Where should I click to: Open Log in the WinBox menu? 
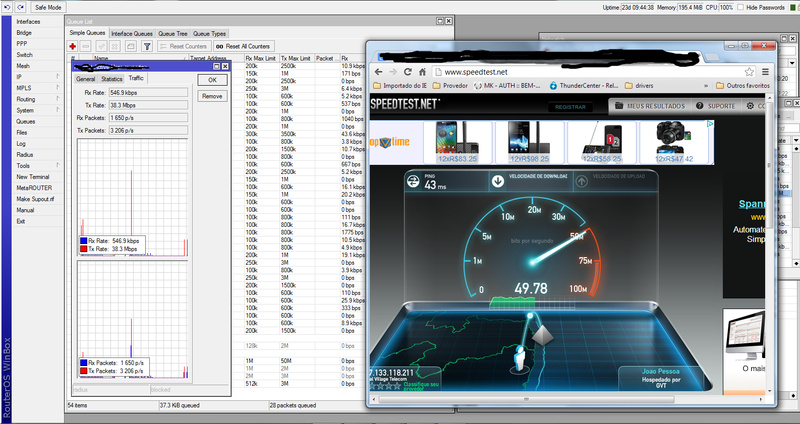tap(21, 143)
